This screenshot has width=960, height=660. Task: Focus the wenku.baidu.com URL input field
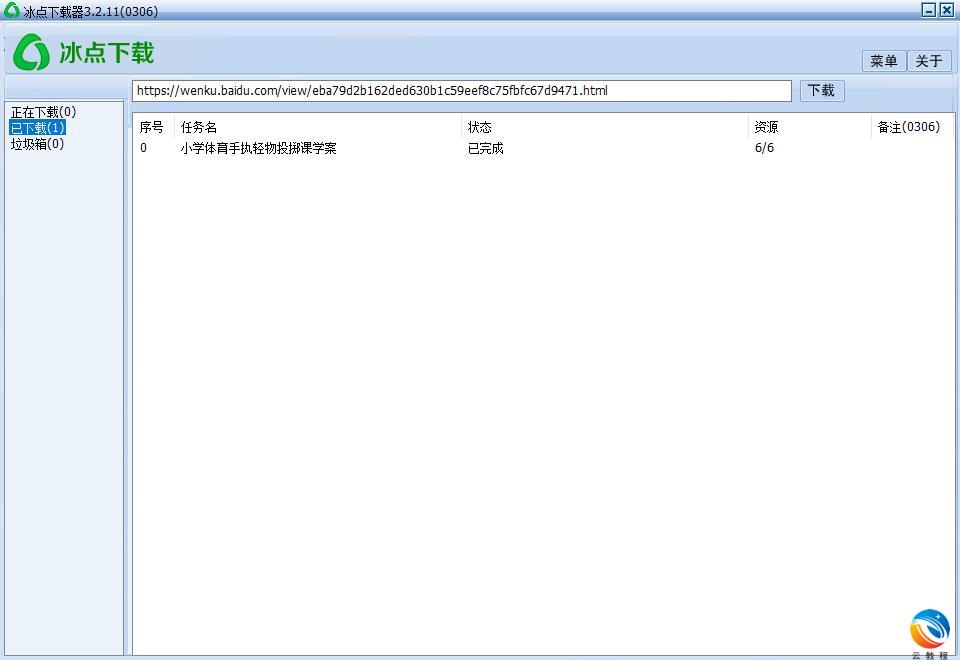(x=460, y=91)
